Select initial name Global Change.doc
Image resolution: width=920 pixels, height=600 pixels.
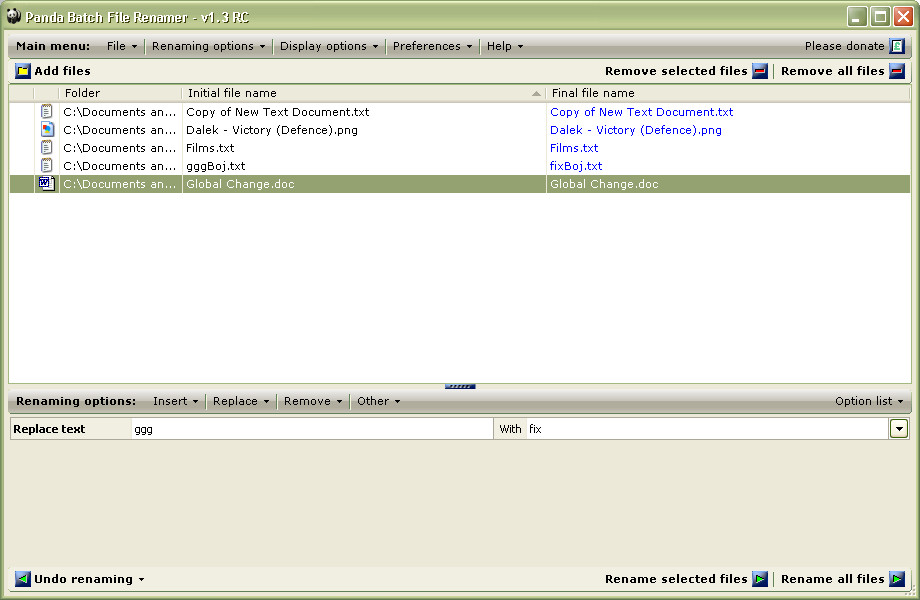(240, 184)
